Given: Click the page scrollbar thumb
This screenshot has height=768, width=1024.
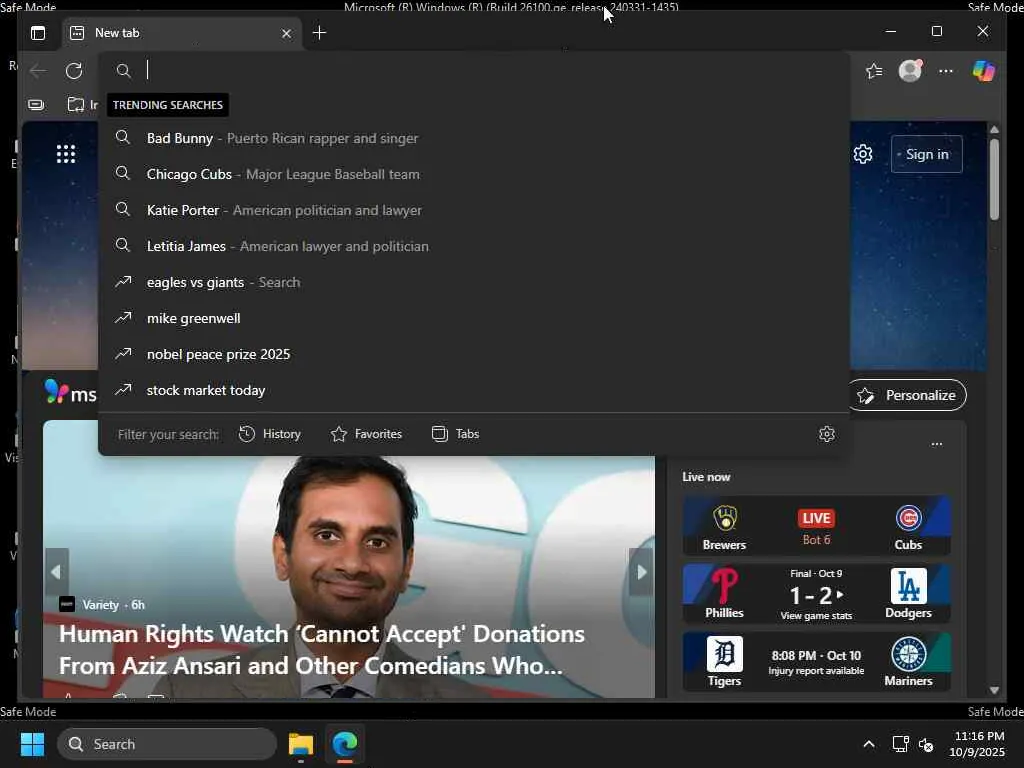Looking at the screenshot, I should [x=994, y=180].
